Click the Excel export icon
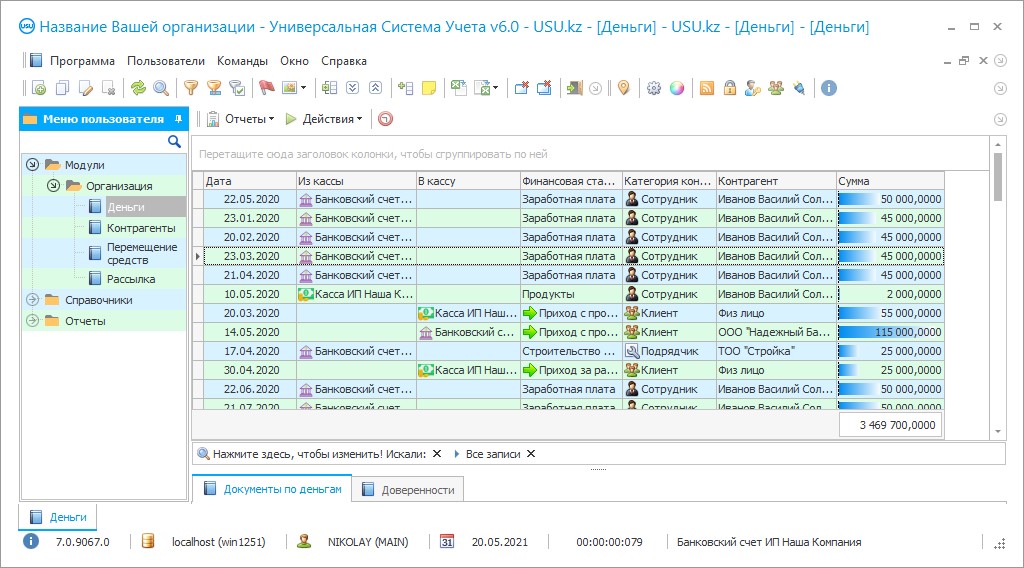 coord(459,88)
